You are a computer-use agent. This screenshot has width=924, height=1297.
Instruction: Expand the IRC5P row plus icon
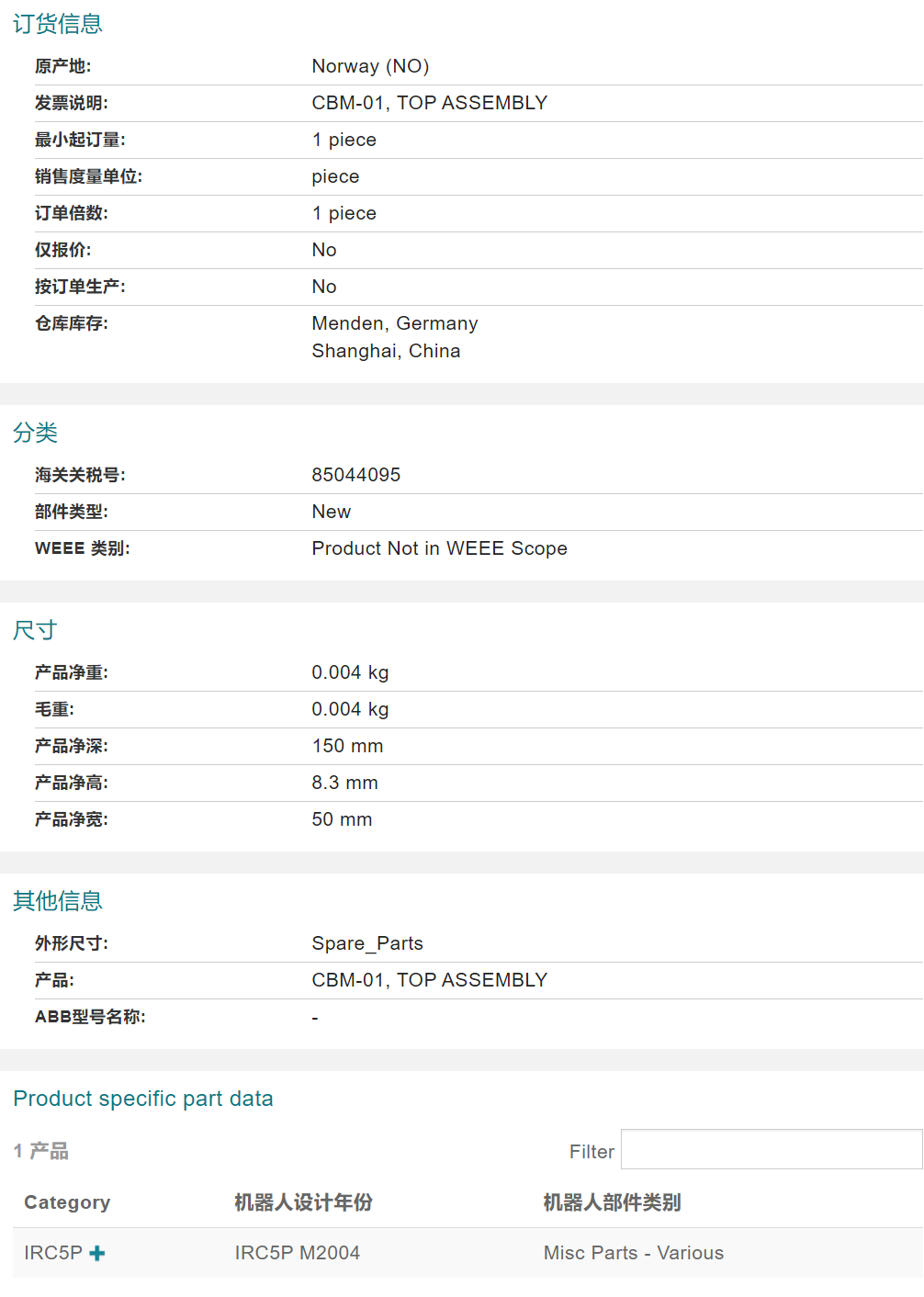[x=97, y=1253]
